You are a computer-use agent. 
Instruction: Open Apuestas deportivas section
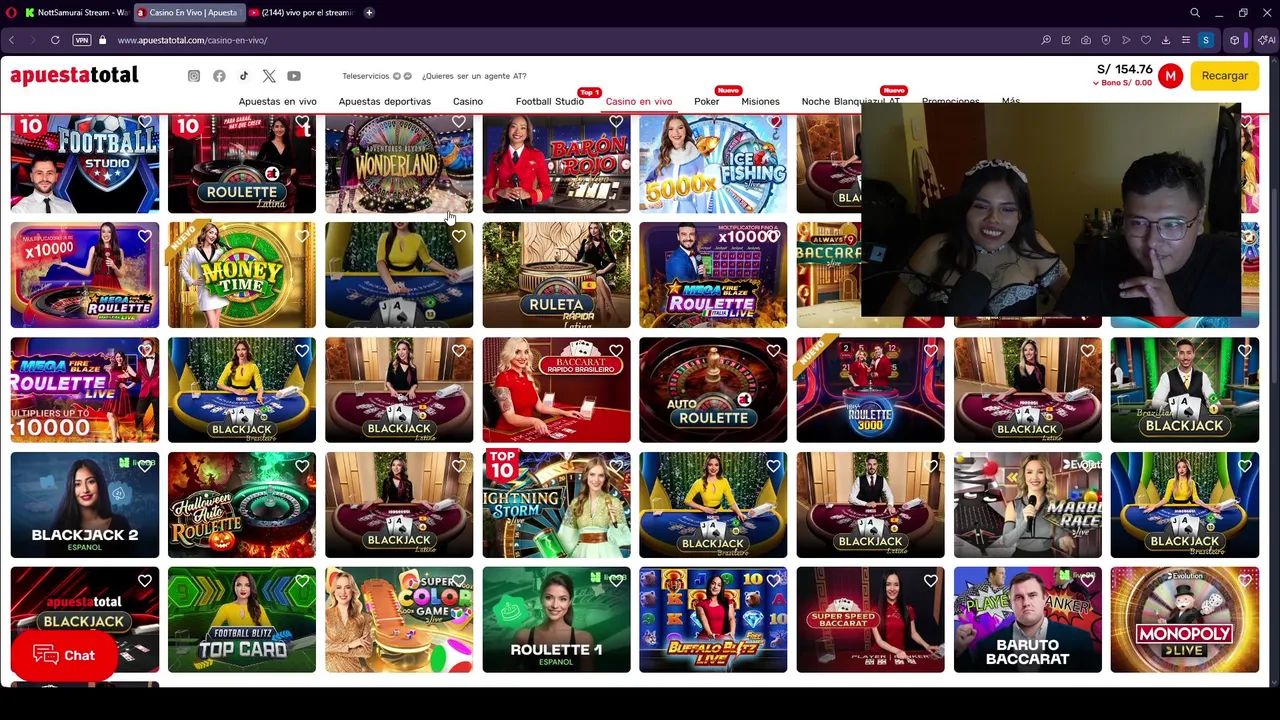point(384,101)
